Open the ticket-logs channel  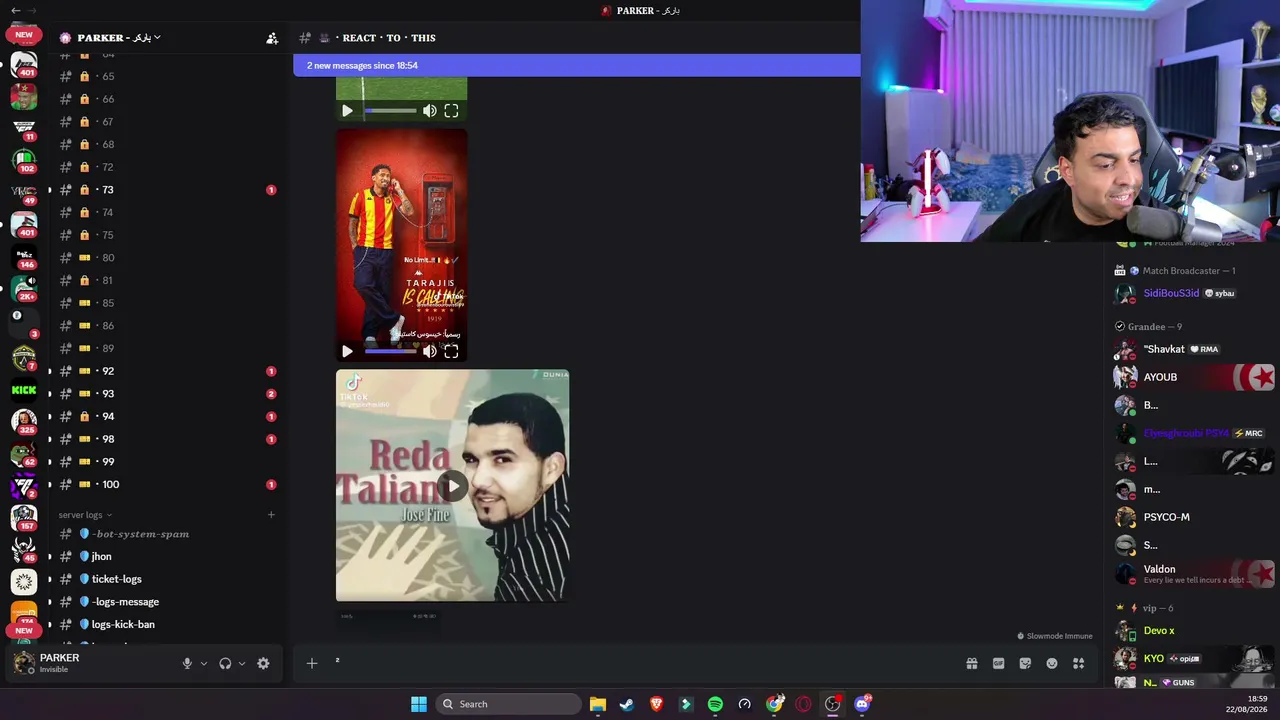(167, 579)
